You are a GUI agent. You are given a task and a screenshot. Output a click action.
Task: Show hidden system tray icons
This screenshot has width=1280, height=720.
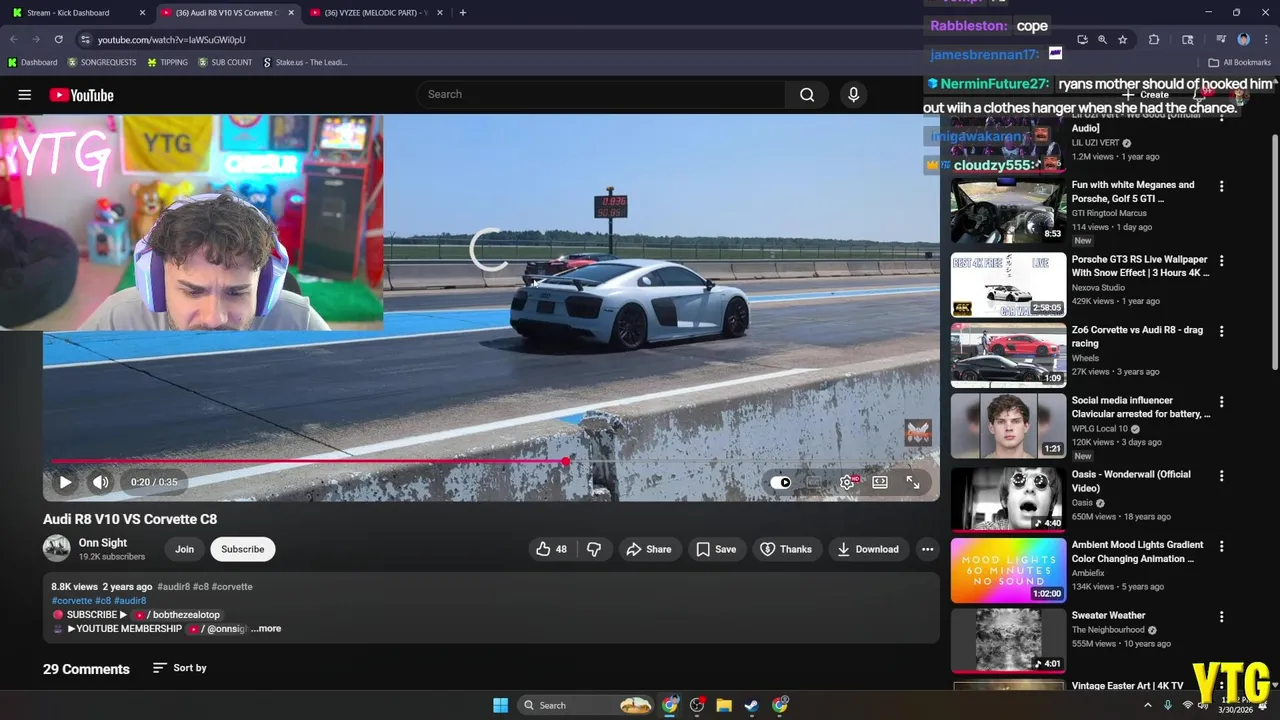1147,705
